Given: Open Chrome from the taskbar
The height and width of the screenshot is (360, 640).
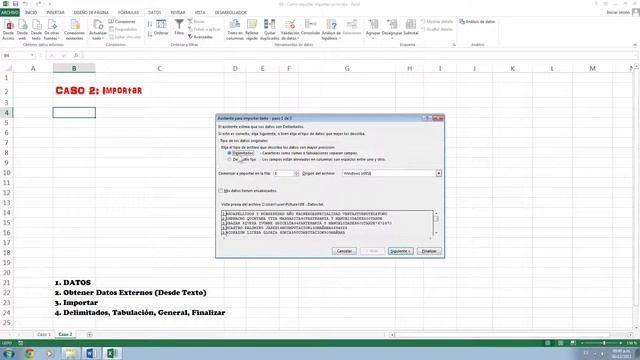Looking at the screenshot, I should click(29, 353).
